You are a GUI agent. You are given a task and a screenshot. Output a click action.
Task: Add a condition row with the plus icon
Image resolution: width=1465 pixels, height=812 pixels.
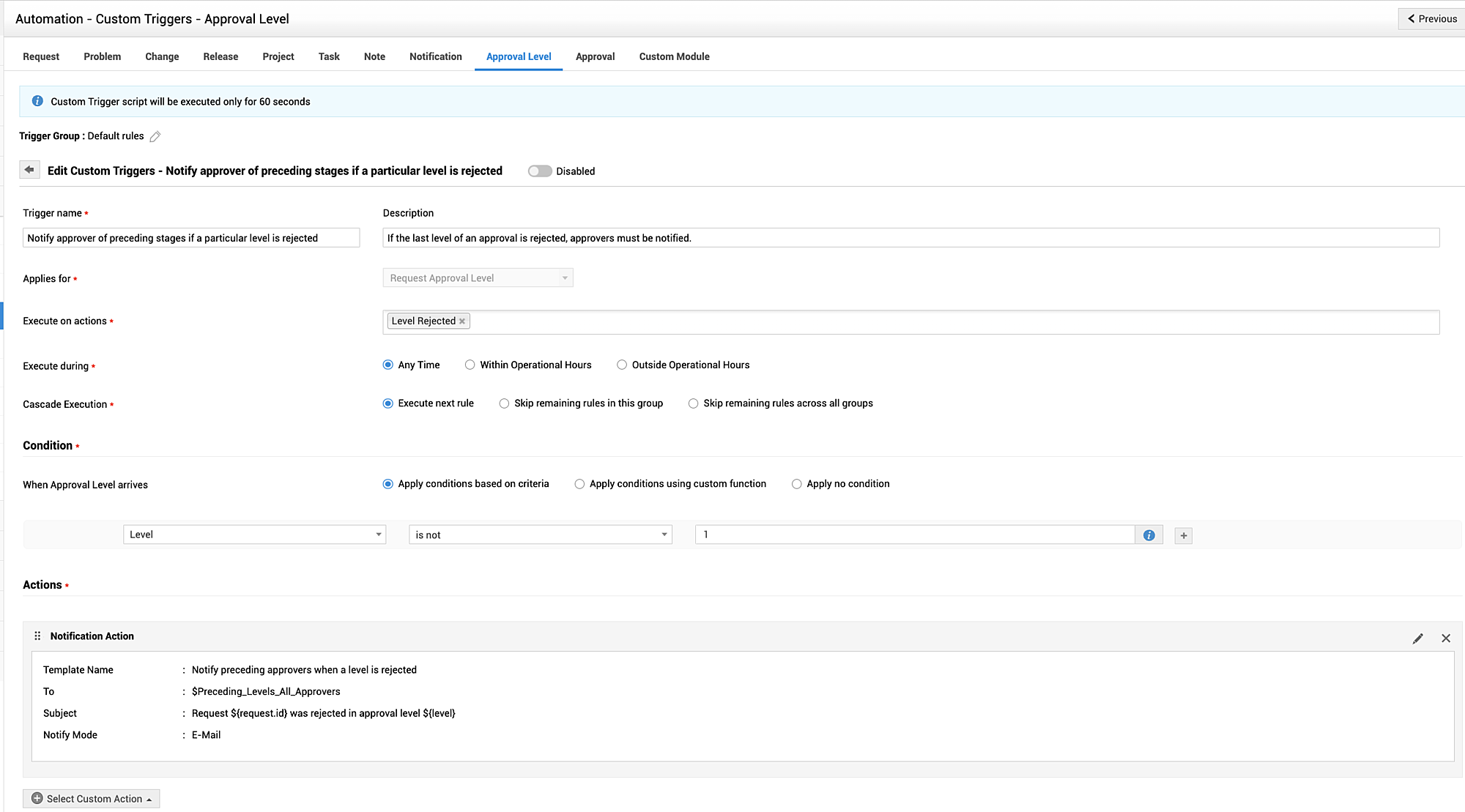coord(1183,535)
